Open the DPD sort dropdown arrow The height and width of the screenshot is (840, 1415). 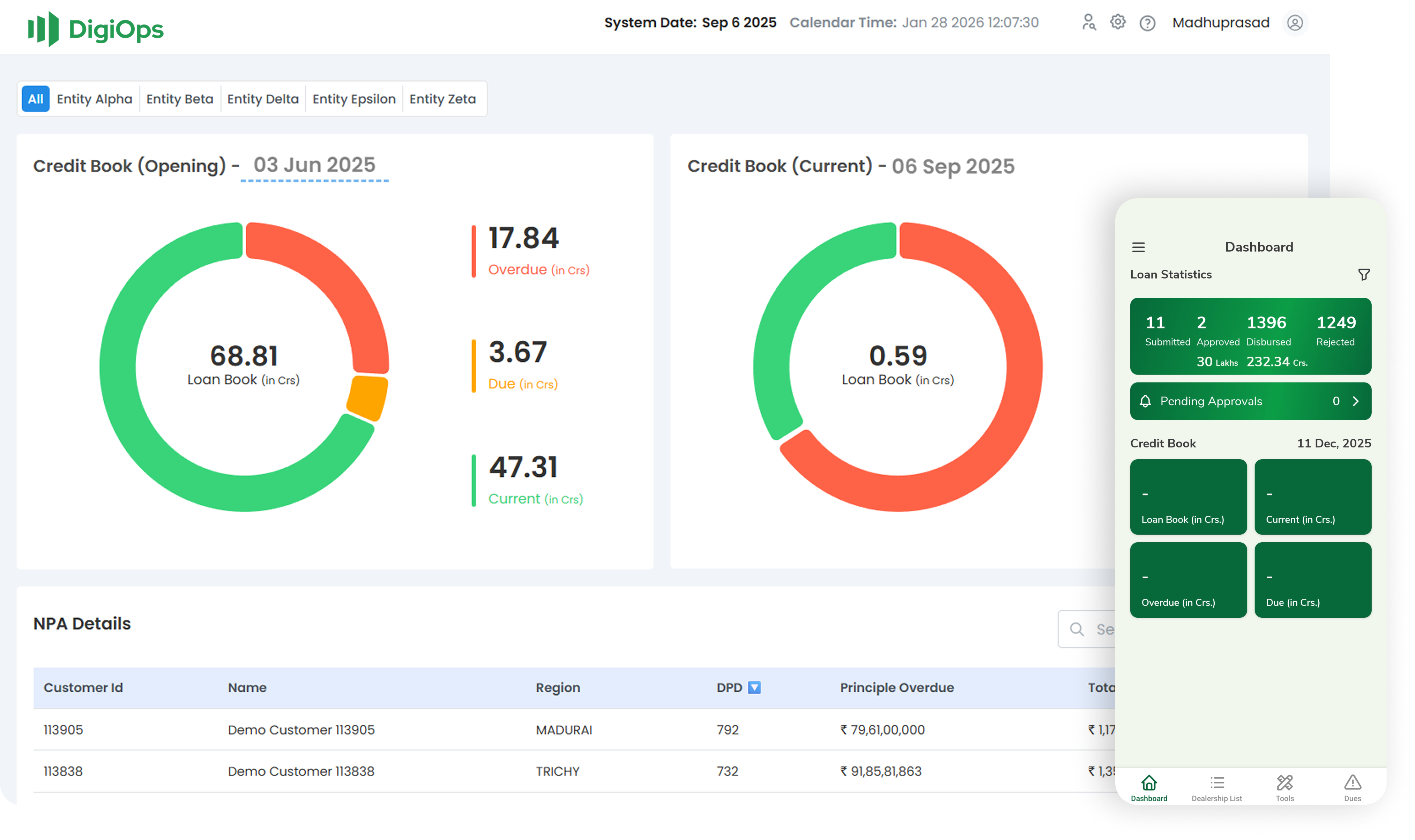[754, 687]
